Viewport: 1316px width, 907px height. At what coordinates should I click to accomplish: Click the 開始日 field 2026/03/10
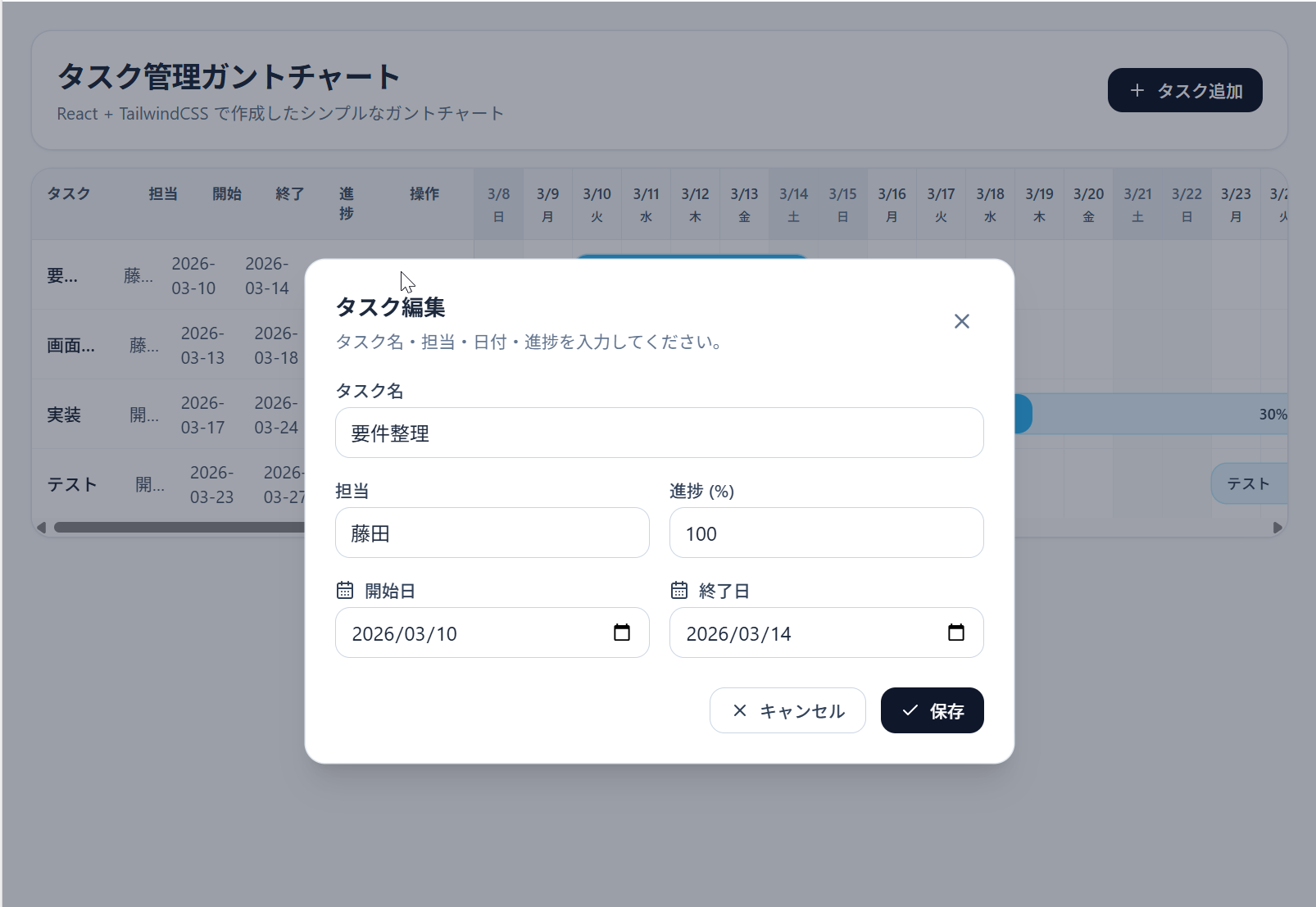click(492, 633)
